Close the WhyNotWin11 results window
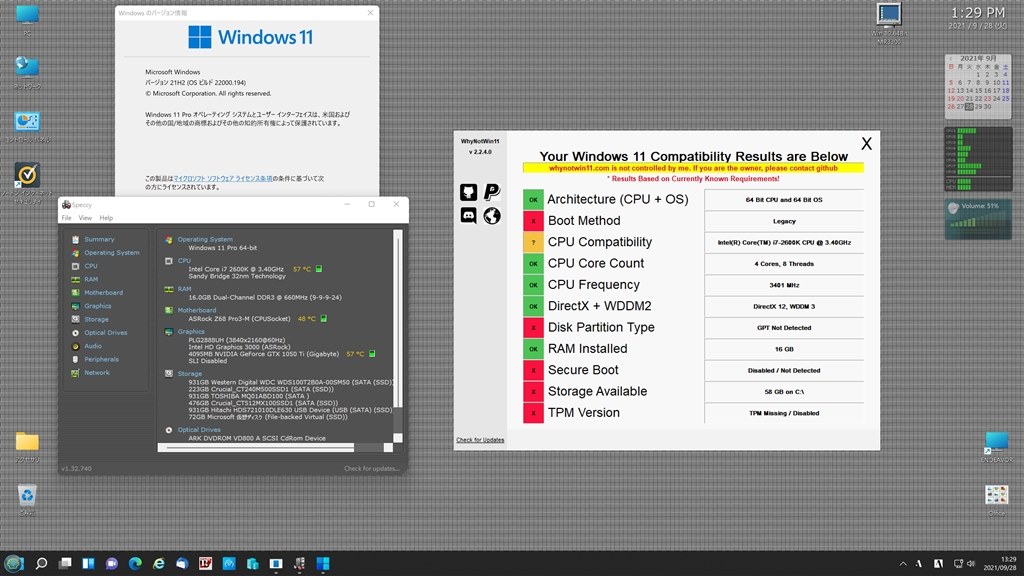1024x576 pixels. pos(866,144)
